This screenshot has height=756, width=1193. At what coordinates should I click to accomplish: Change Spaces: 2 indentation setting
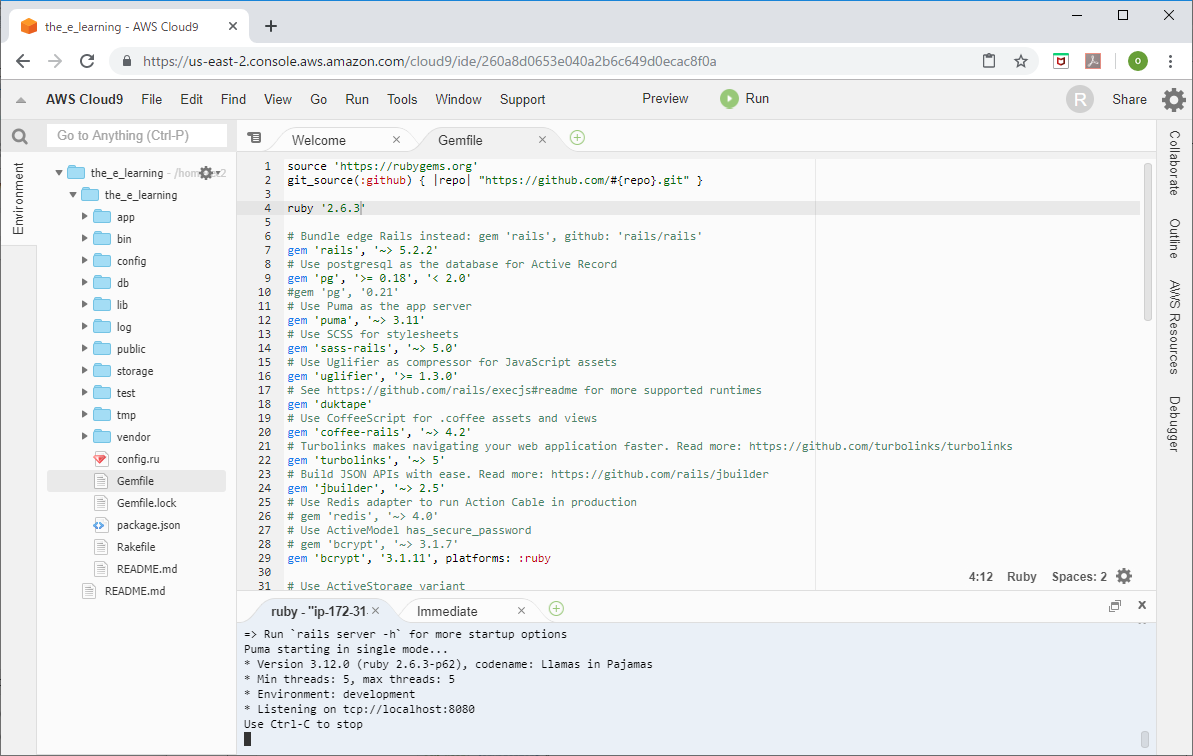click(1079, 577)
